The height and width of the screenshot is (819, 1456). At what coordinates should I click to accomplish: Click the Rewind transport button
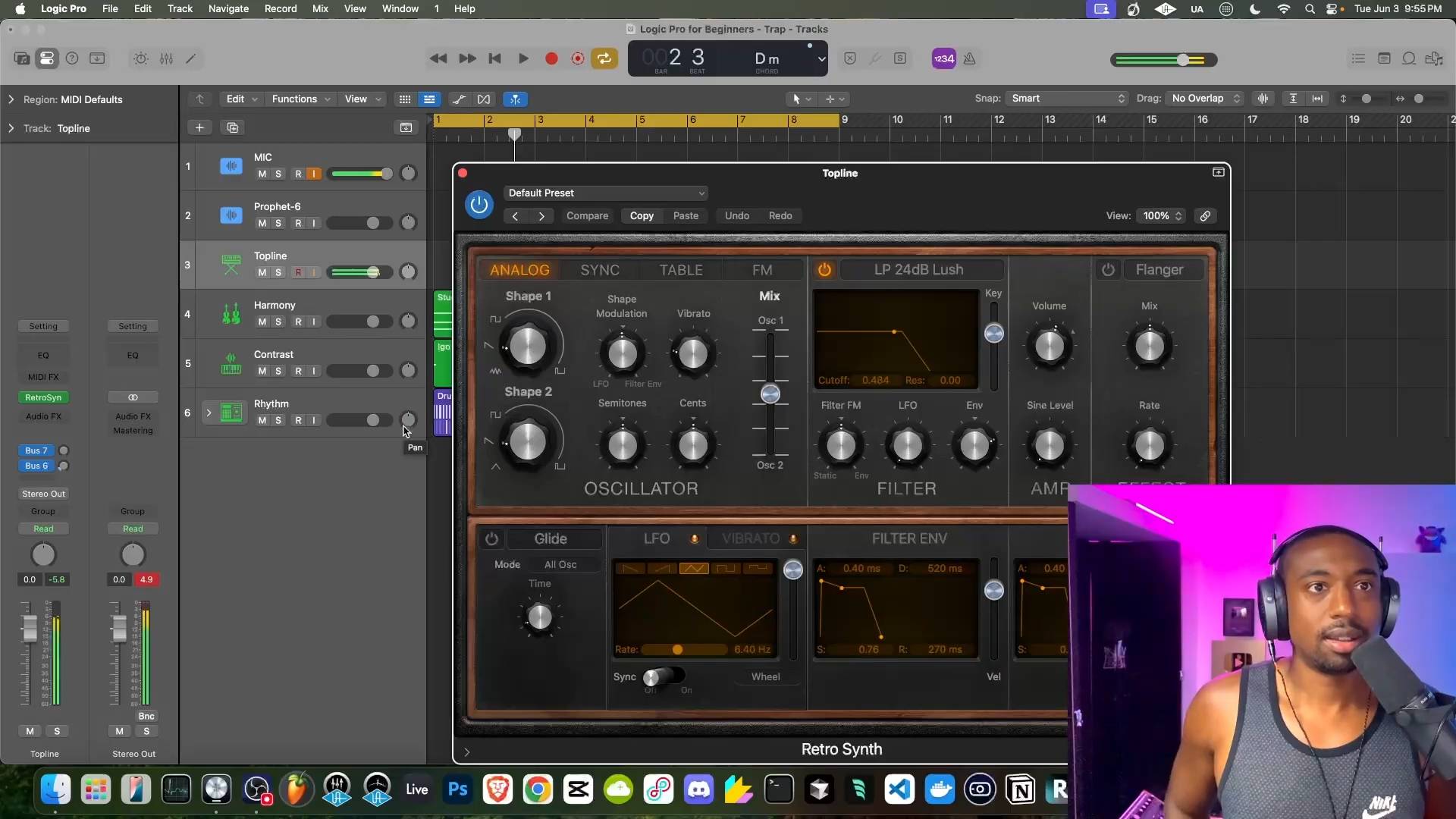[x=438, y=58]
